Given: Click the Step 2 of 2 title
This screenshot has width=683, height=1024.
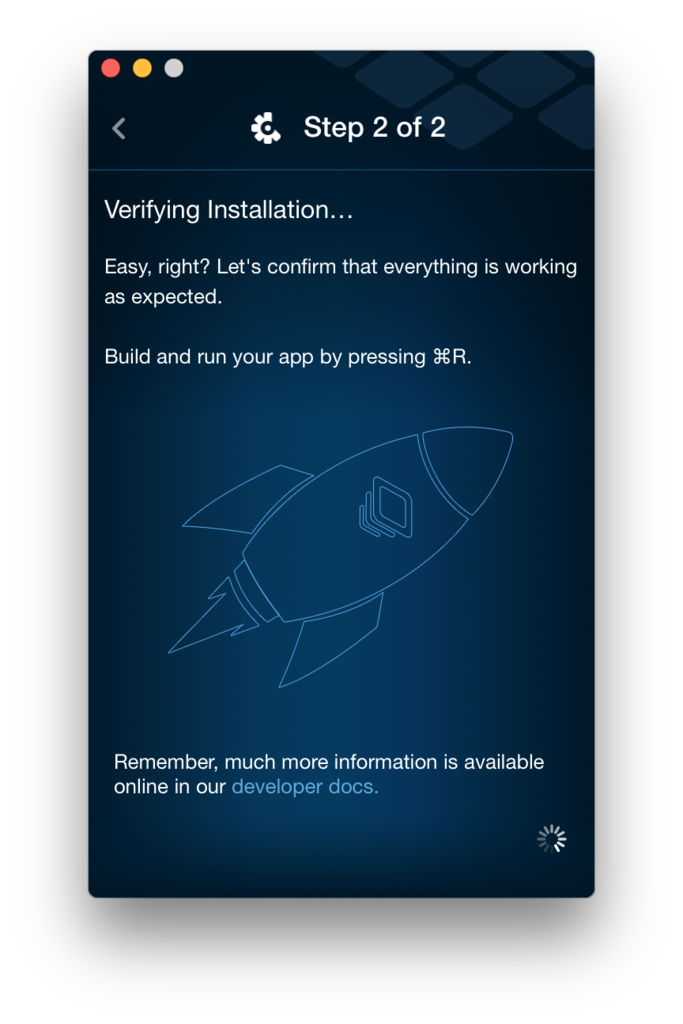Looking at the screenshot, I should [375, 127].
